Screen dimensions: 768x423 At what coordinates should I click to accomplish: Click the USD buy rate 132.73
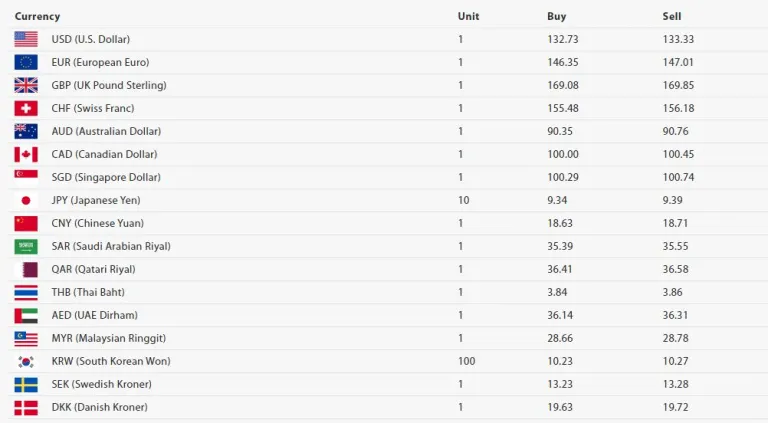pyautogui.click(x=563, y=39)
